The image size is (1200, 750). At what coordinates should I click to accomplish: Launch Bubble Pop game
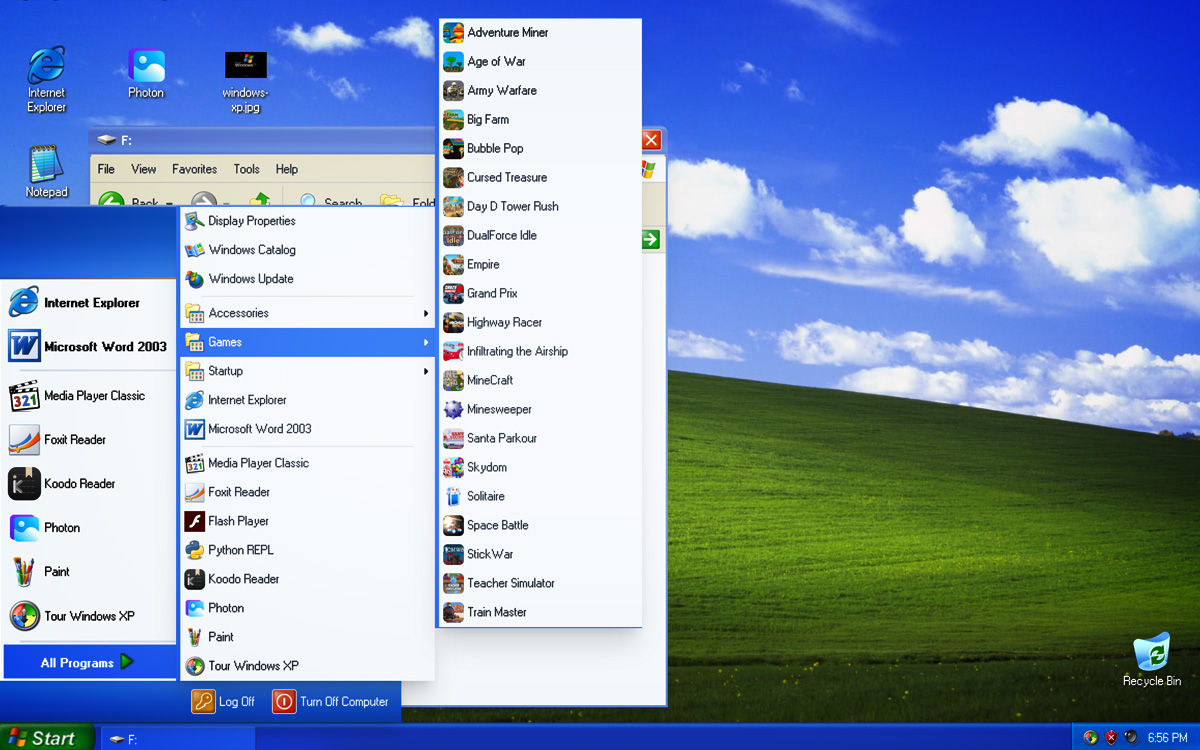point(539,149)
